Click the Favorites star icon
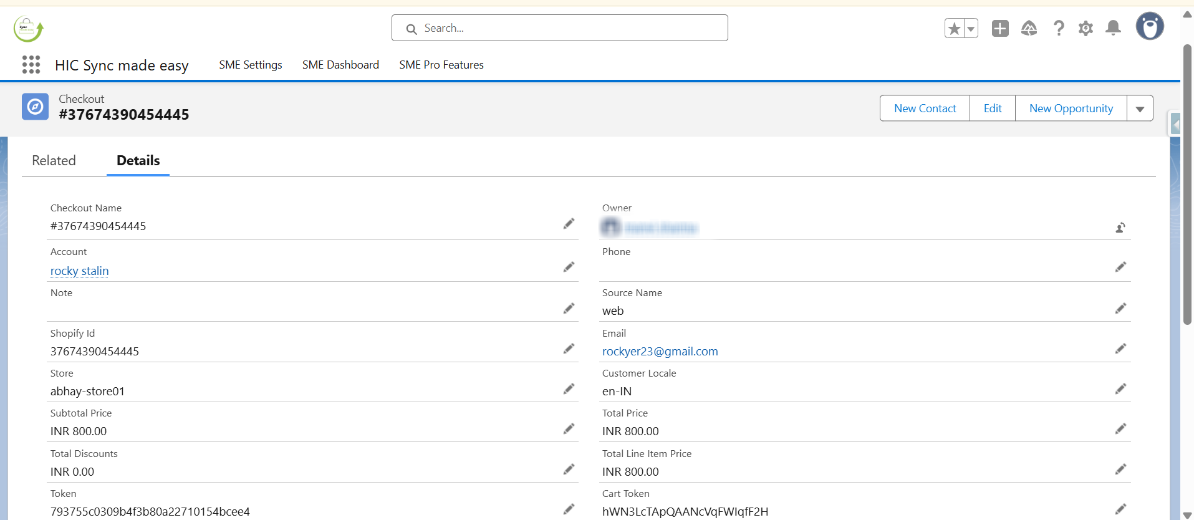Image resolution: width=1194 pixels, height=520 pixels. 954,29
